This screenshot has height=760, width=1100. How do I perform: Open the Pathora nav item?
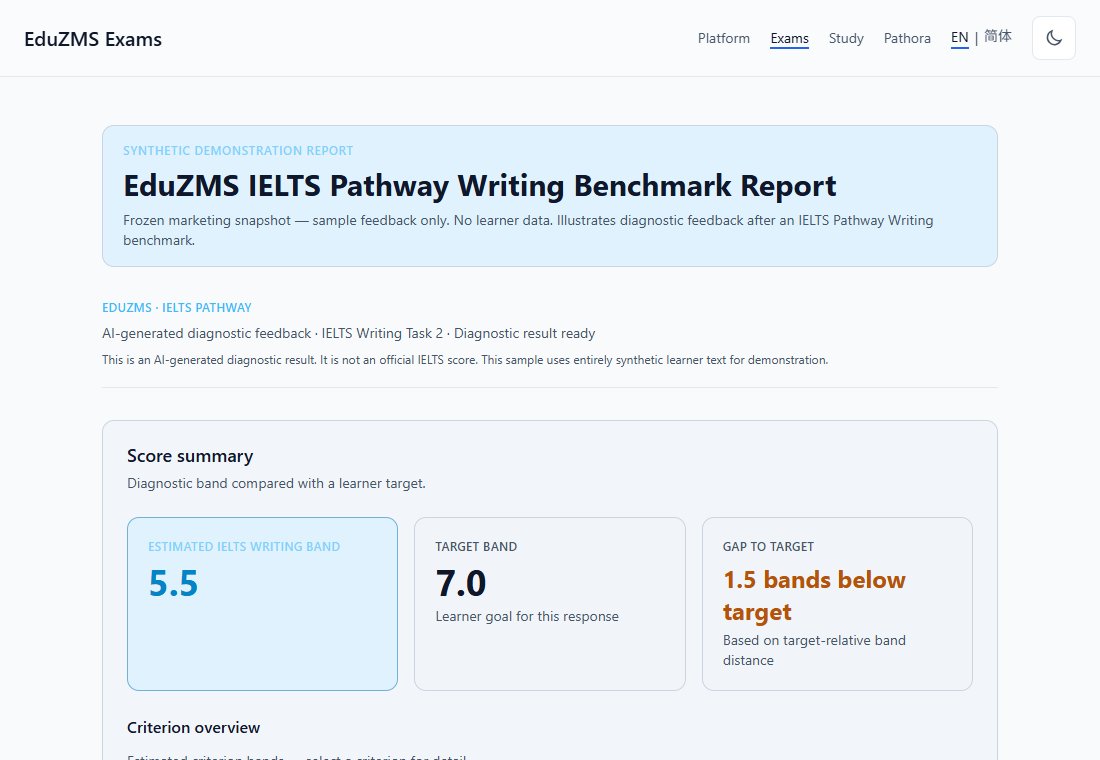[x=907, y=39]
